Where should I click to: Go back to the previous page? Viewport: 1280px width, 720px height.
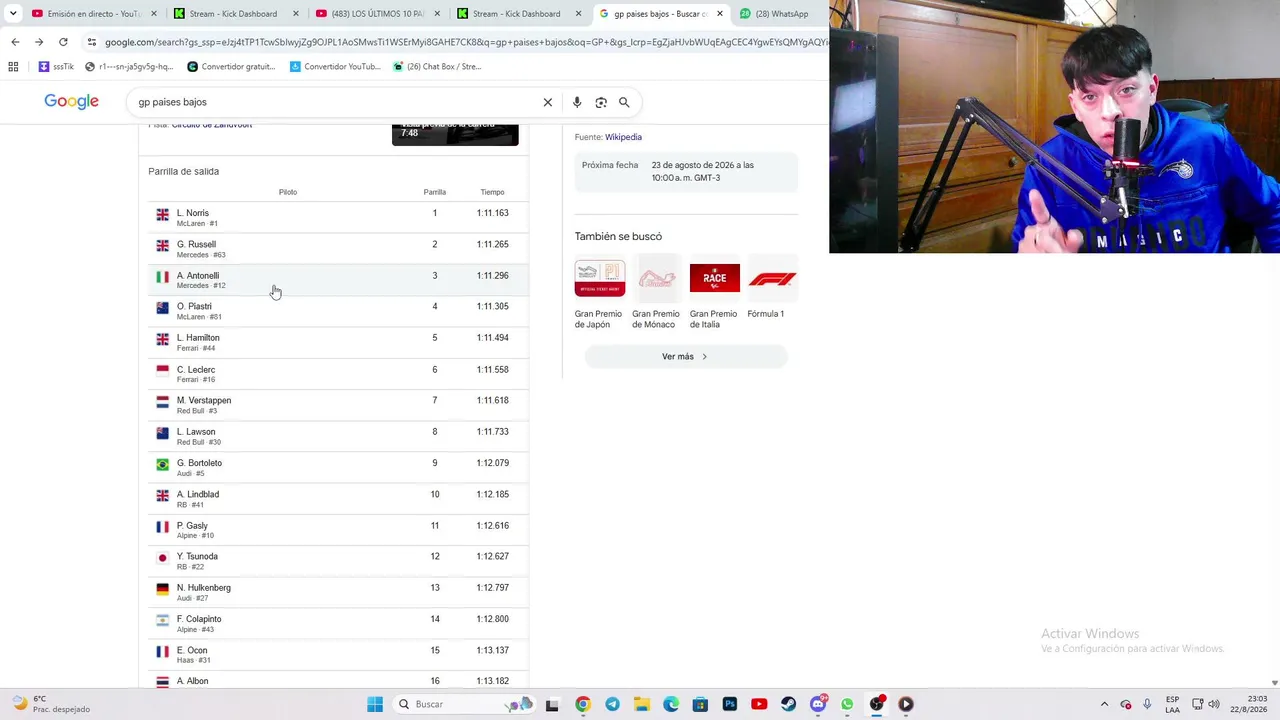click(15, 42)
